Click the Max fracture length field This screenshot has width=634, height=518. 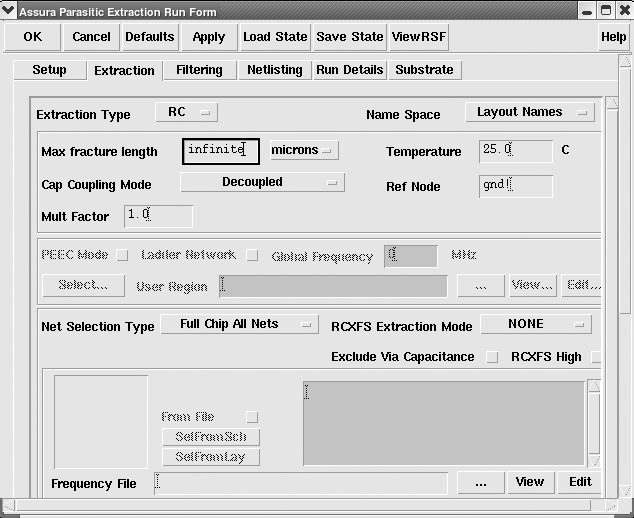pos(221,151)
